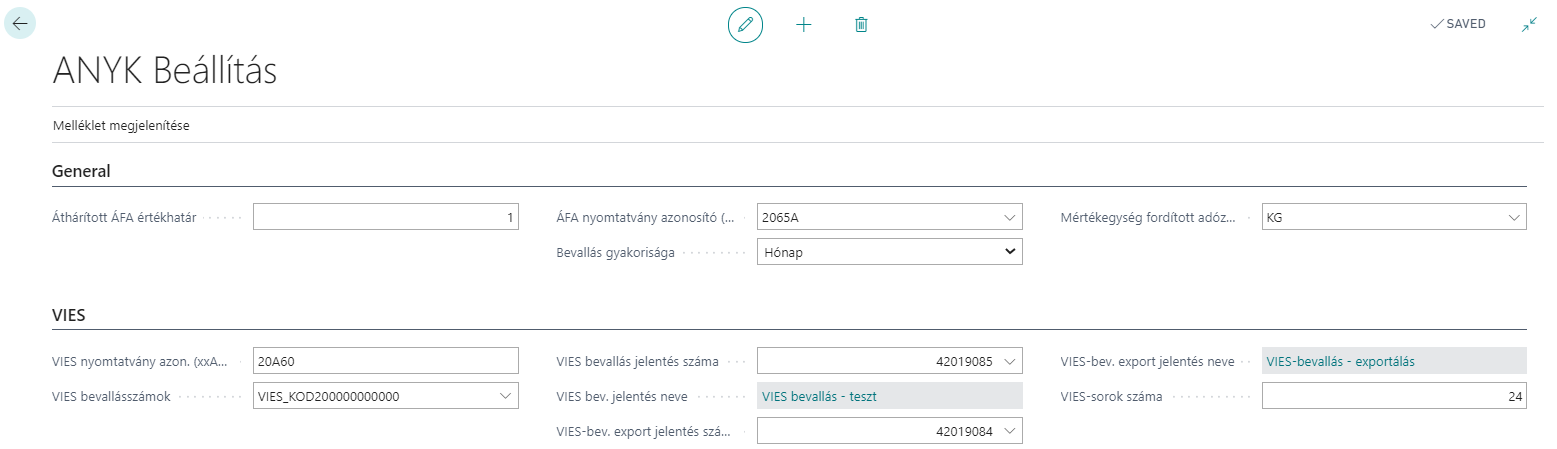Click the VIES bevallás jelentés száma label
Image resolution: width=1557 pixels, height=449 pixels.
click(638, 361)
